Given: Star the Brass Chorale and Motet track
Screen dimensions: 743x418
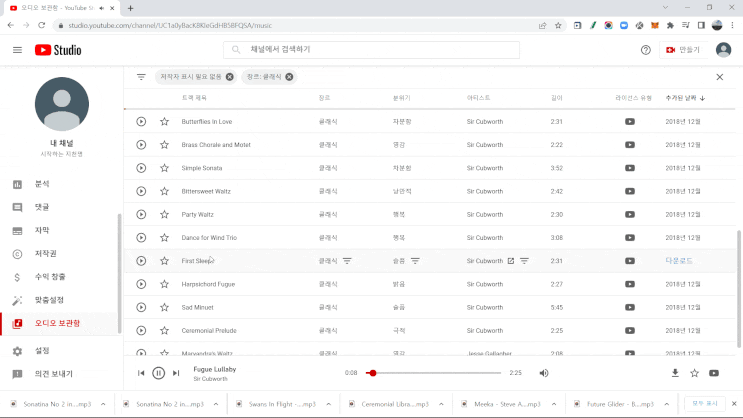Looking at the screenshot, I should tap(164, 145).
